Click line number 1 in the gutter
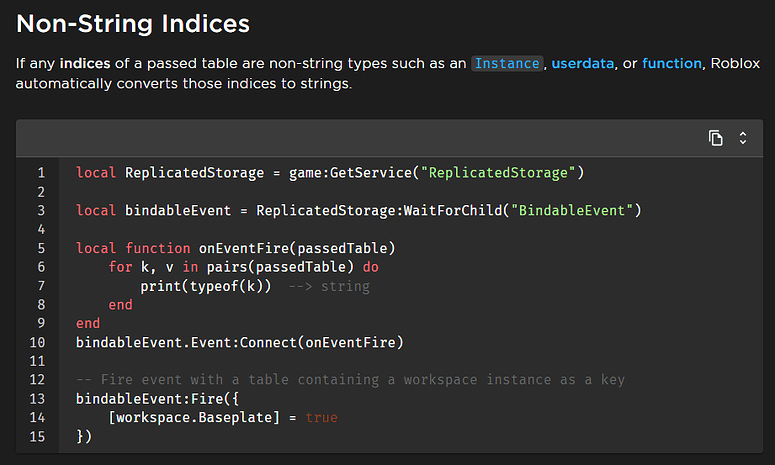 41,173
